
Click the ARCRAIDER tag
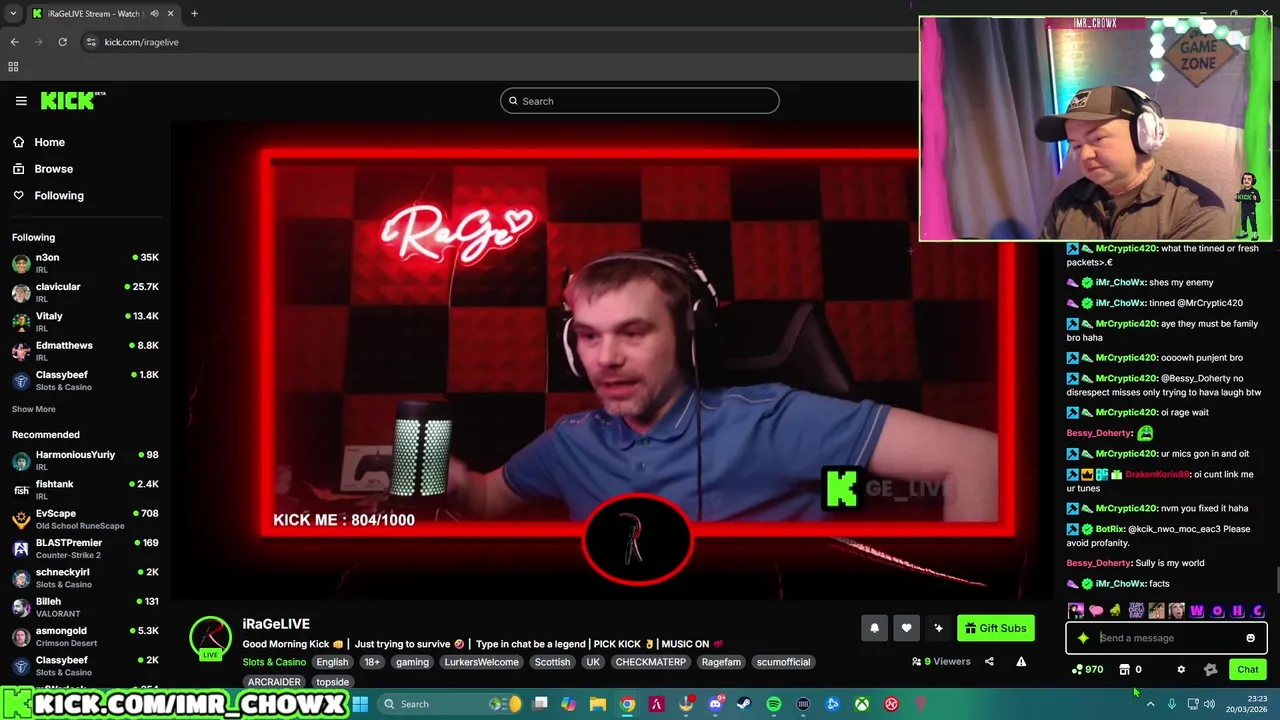point(274,682)
